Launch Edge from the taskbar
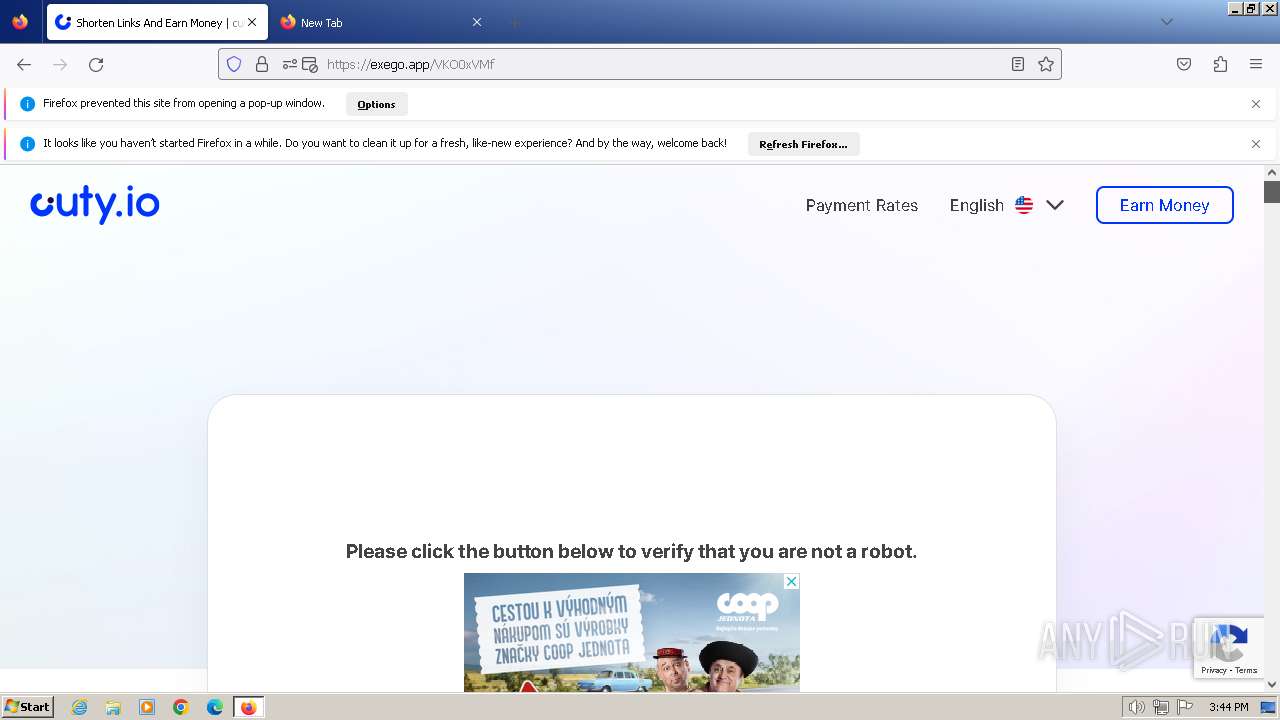Viewport: 1280px width, 720px height. (215, 707)
